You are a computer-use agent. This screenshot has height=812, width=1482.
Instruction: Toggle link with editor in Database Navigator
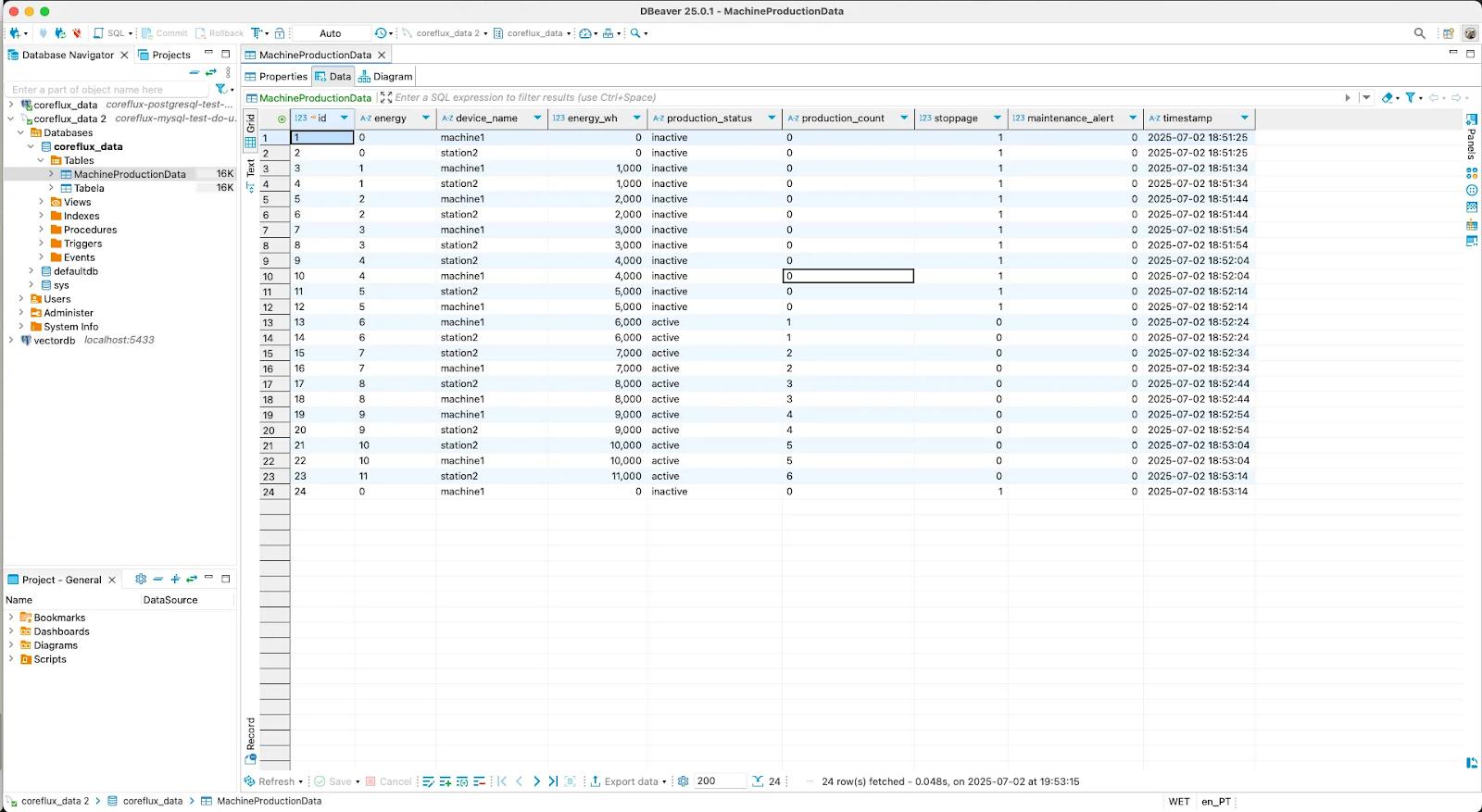(x=211, y=72)
